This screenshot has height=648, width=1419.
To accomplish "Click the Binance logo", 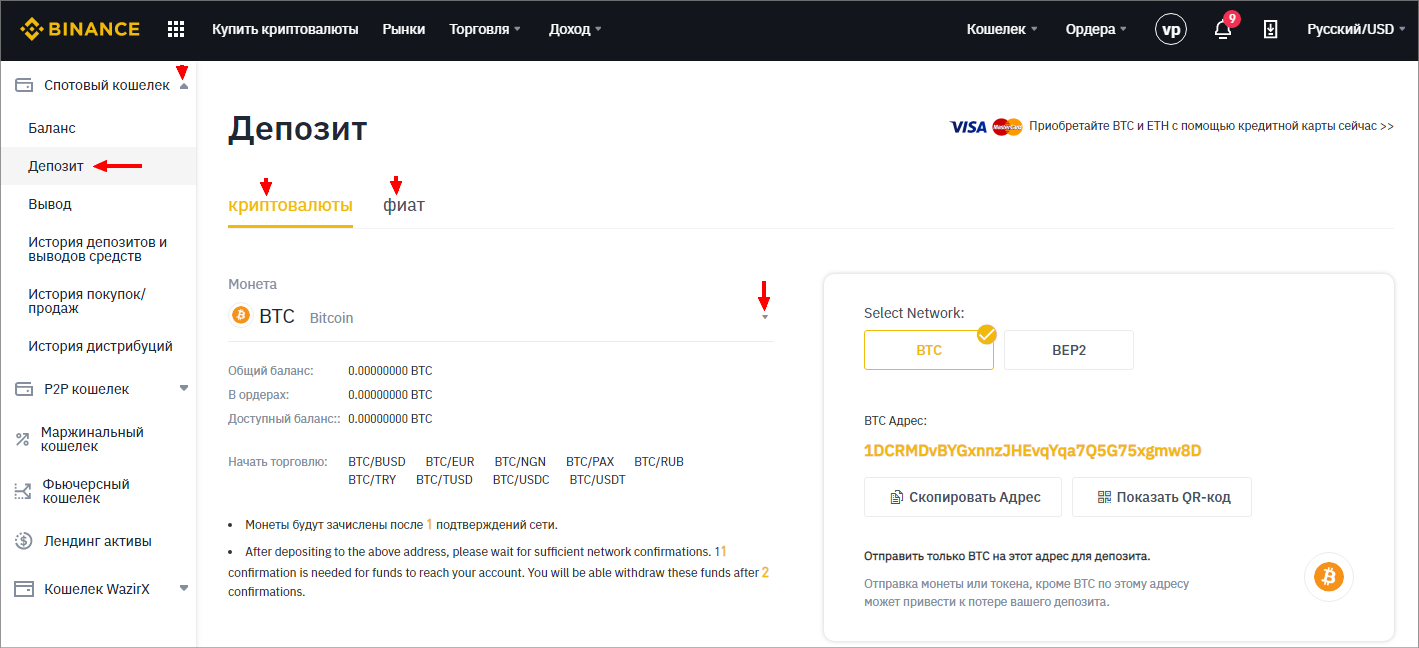I will point(80,29).
